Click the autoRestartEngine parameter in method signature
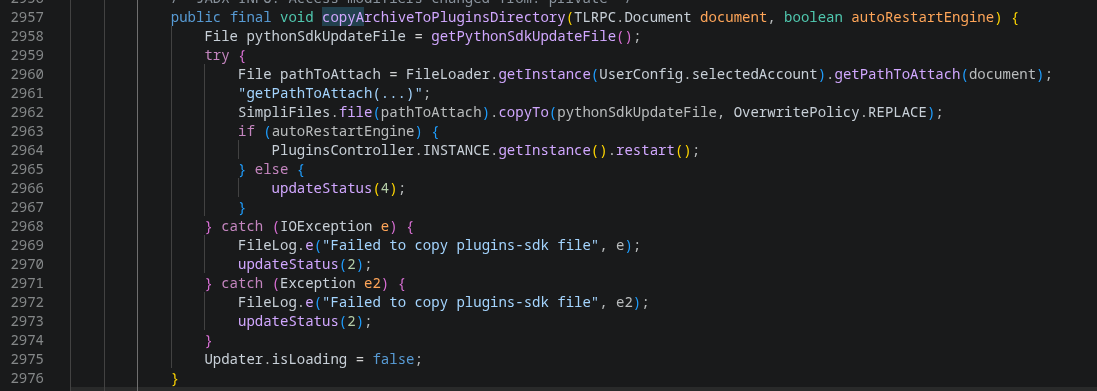This screenshot has height=391, width=1097. [922, 17]
